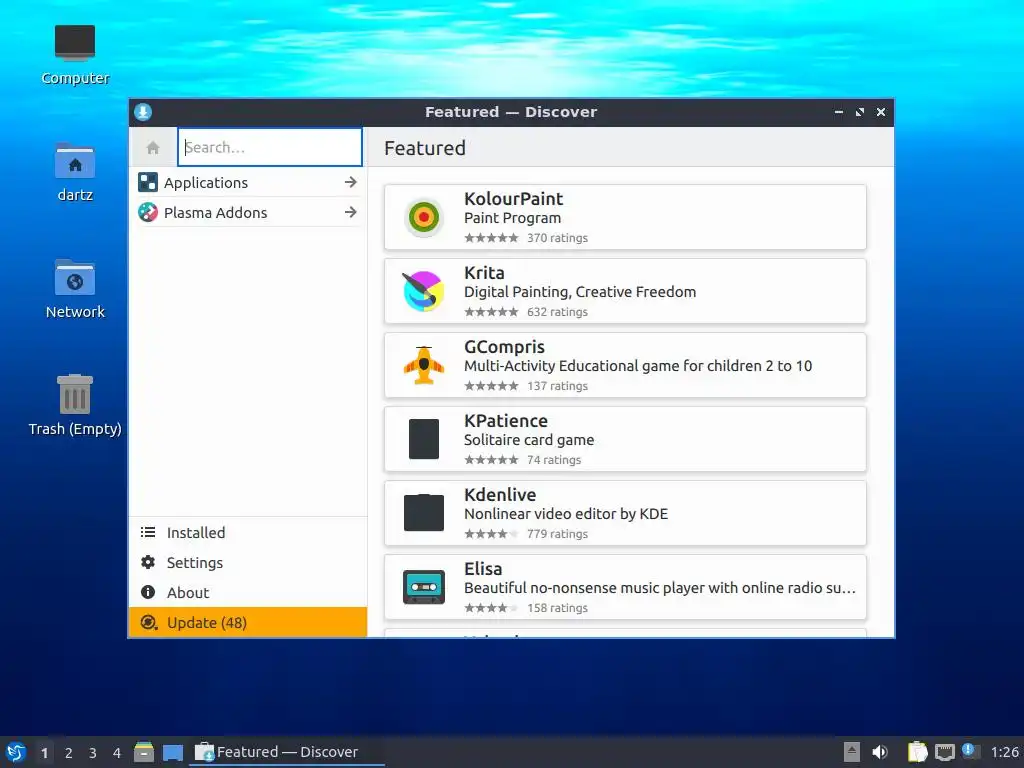Open Discover Settings page
Screen dimensions: 1024x768
click(248, 562)
